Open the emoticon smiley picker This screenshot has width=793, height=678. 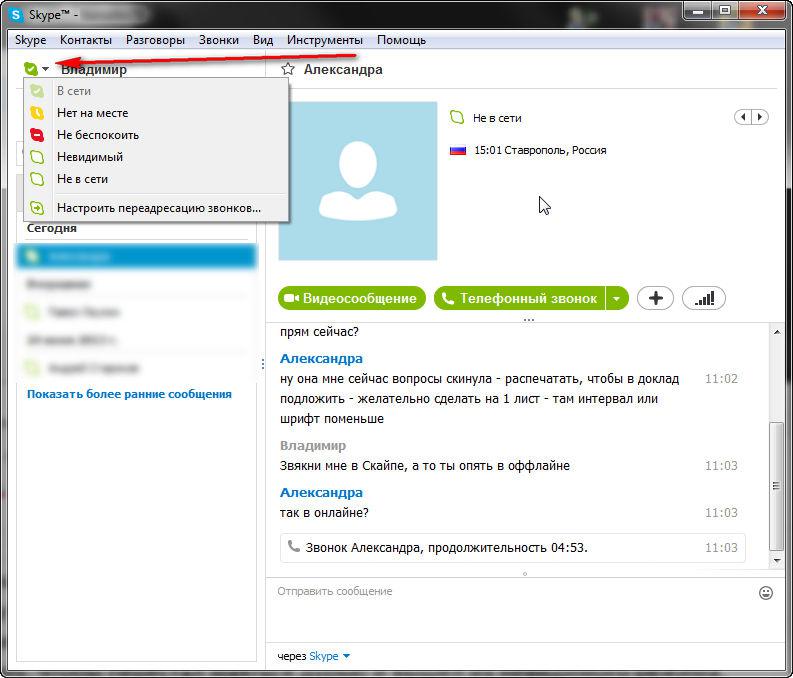pos(766,593)
